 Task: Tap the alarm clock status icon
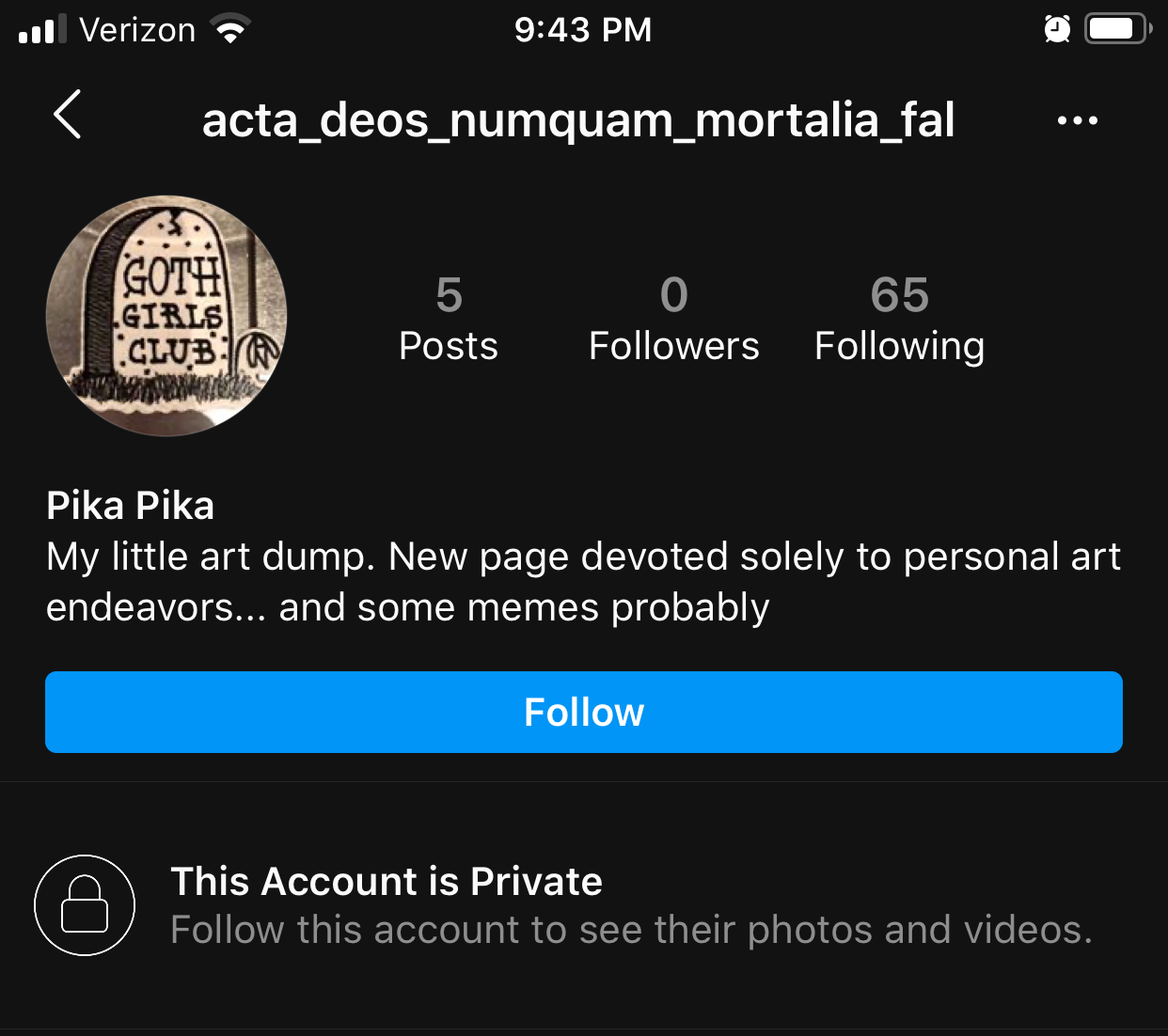coord(1057,29)
